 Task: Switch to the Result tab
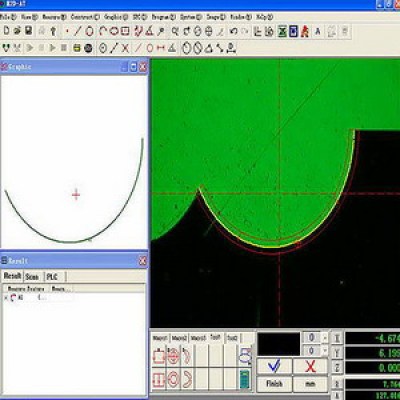click(x=12, y=276)
